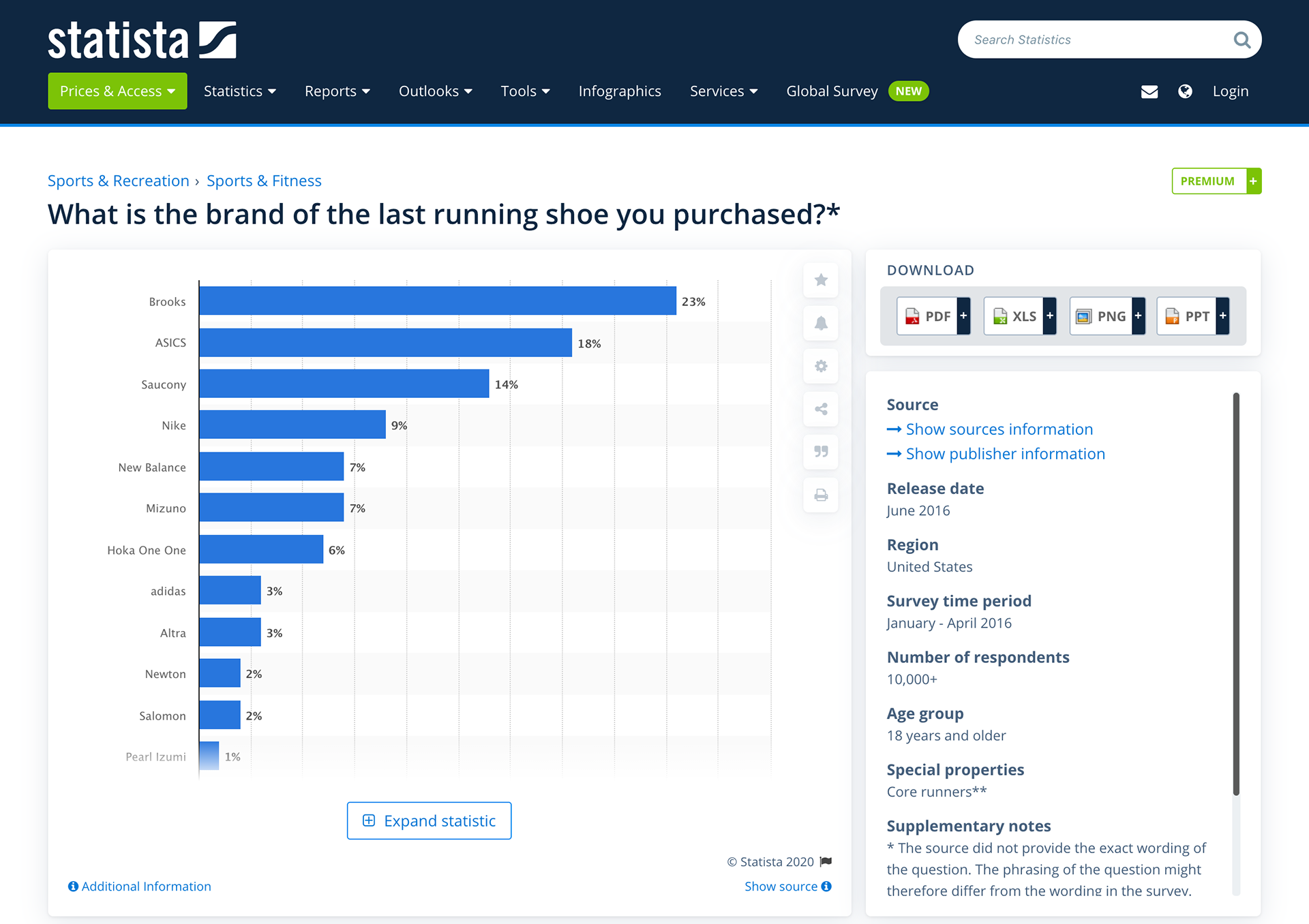Click the ASICS 18% bar
This screenshot has width=1309, height=924.
[x=386, y=343]
